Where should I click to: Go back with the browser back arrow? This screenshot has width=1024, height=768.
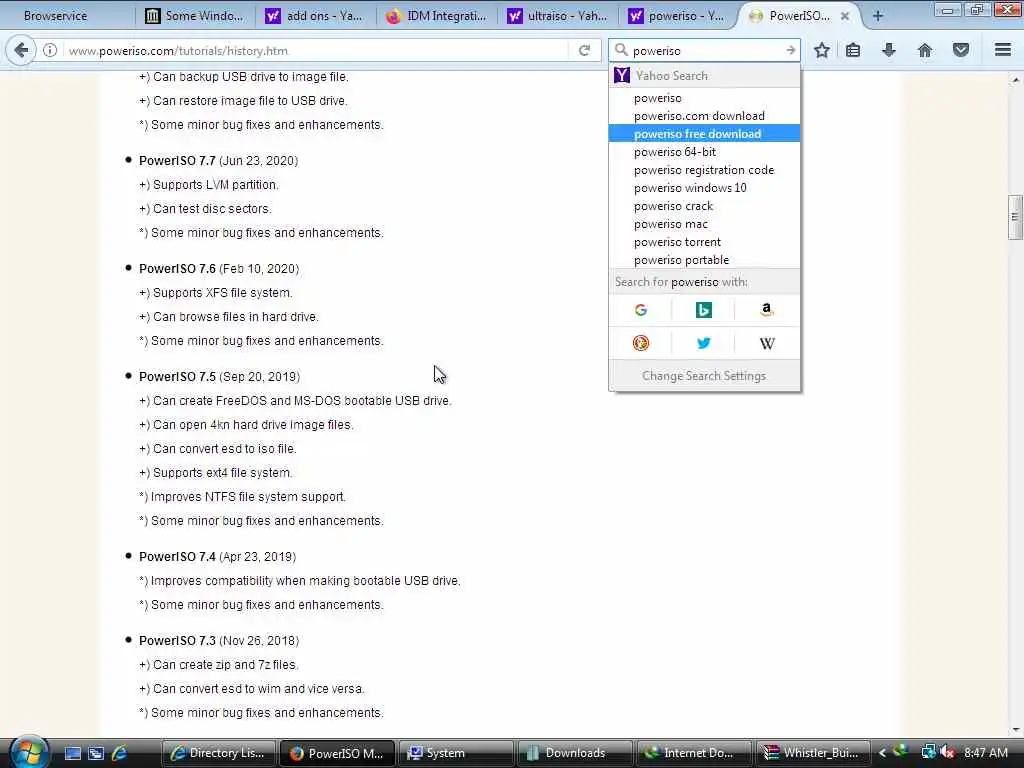(21, 50)
